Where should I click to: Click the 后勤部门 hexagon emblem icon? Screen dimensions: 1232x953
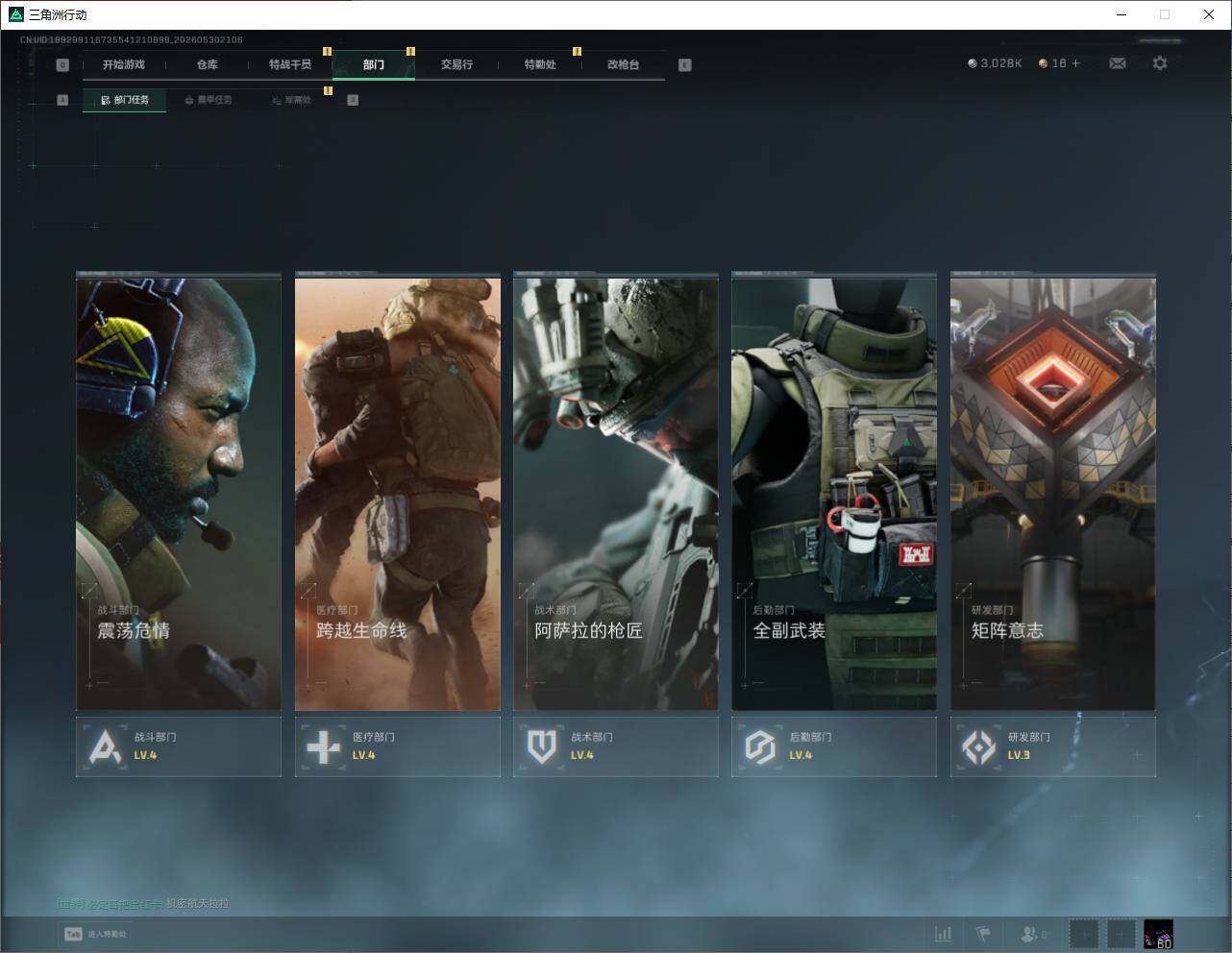click(760, 746)
